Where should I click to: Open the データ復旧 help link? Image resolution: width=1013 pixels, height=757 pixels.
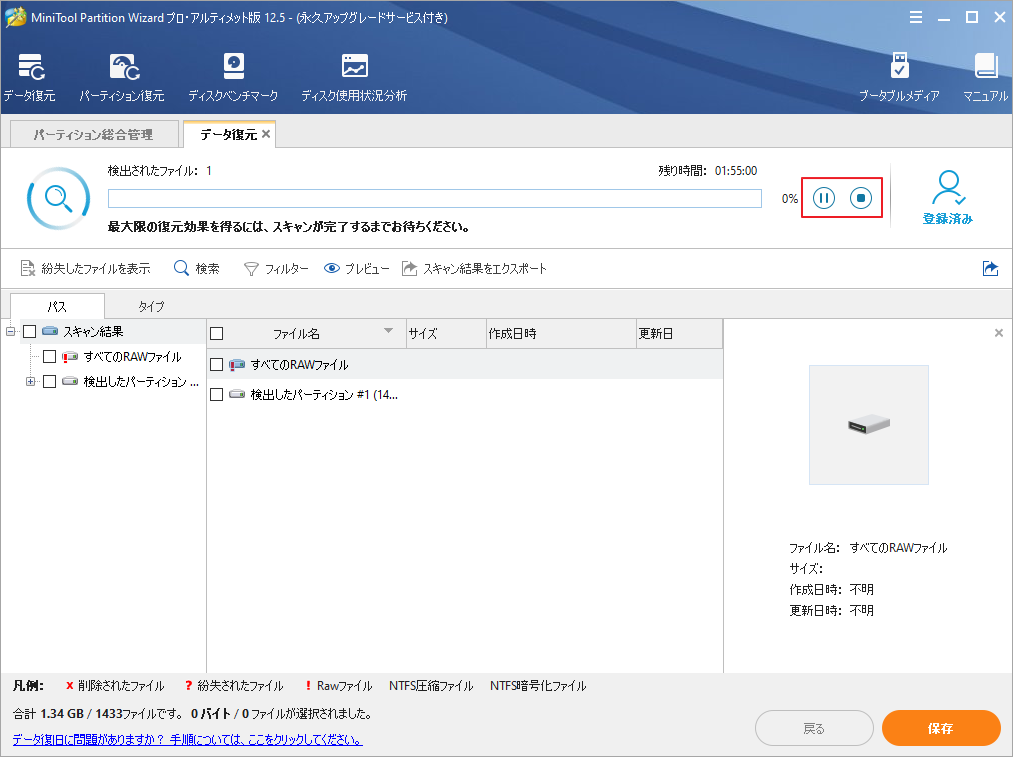[x=187, y=740]
